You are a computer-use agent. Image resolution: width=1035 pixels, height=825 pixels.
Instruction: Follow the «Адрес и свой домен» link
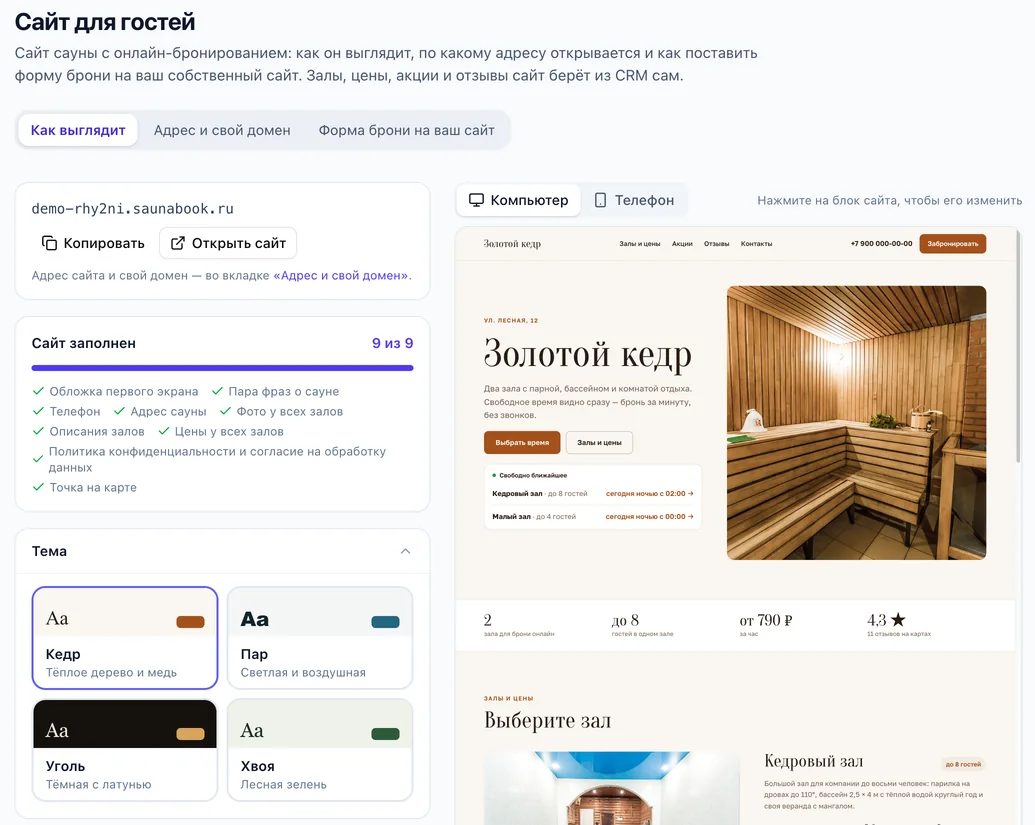(x=343, y=275)
